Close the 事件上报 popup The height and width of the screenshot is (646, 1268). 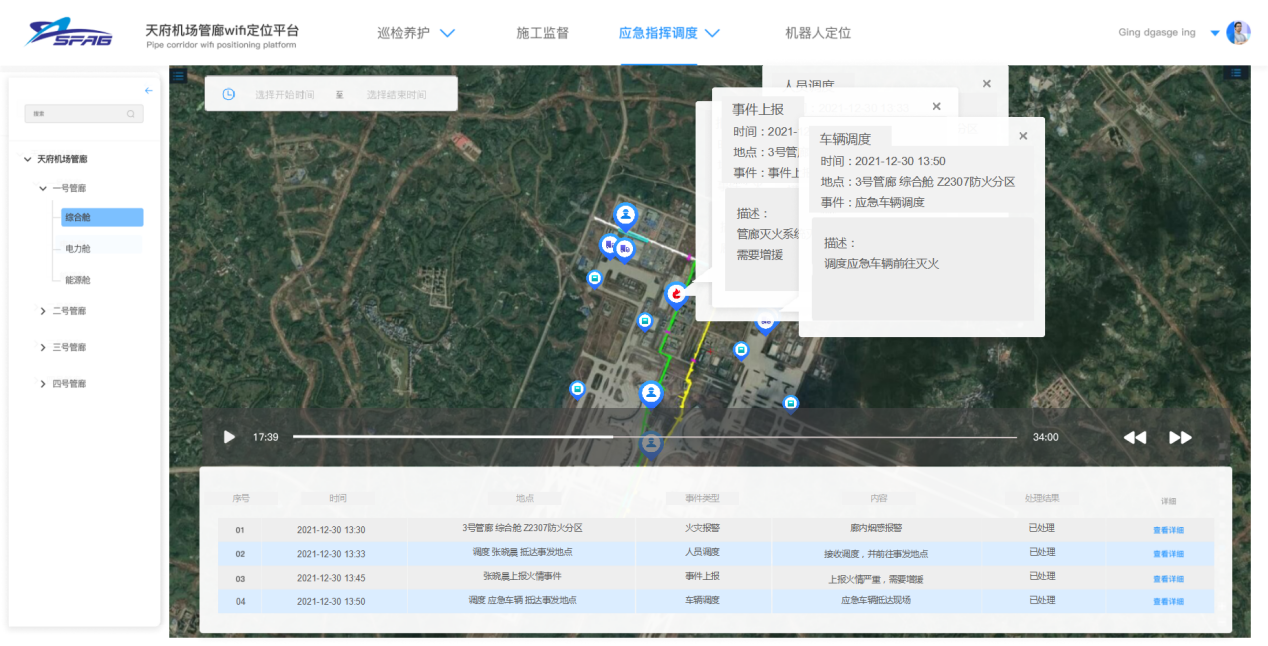pos(936,107)
